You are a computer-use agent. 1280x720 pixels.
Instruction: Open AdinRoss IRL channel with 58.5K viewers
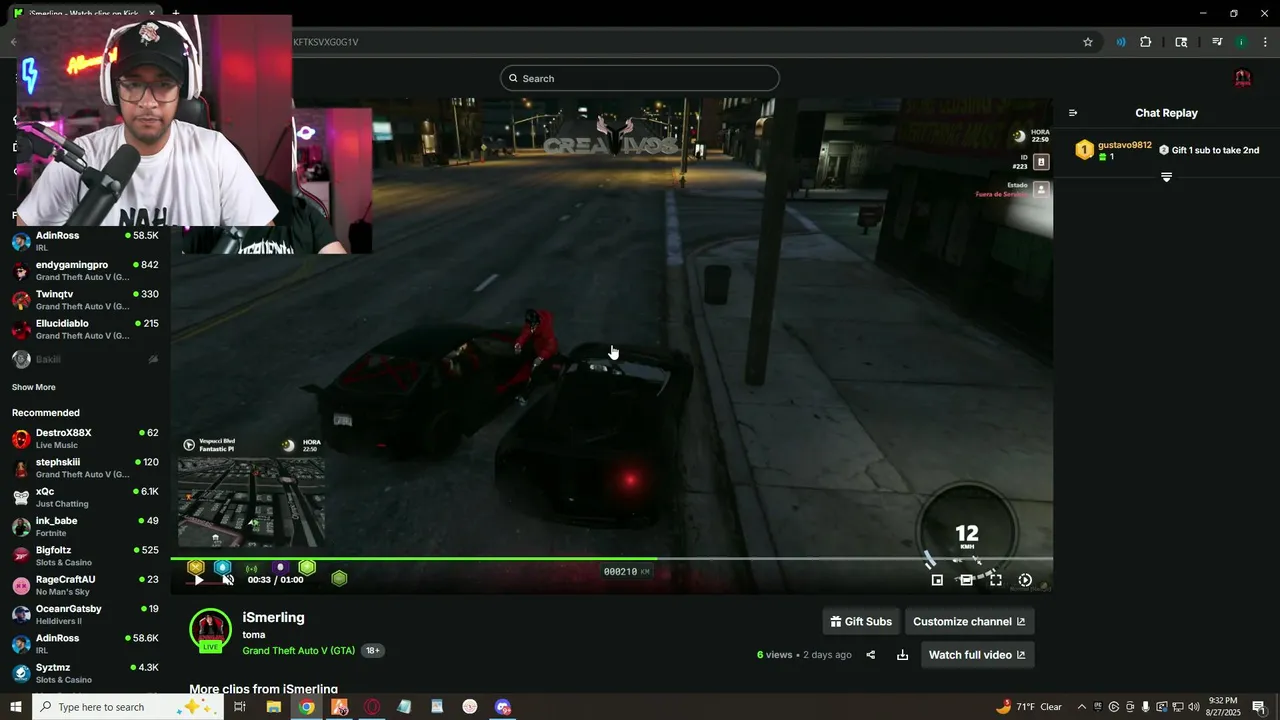coord(85,241)
